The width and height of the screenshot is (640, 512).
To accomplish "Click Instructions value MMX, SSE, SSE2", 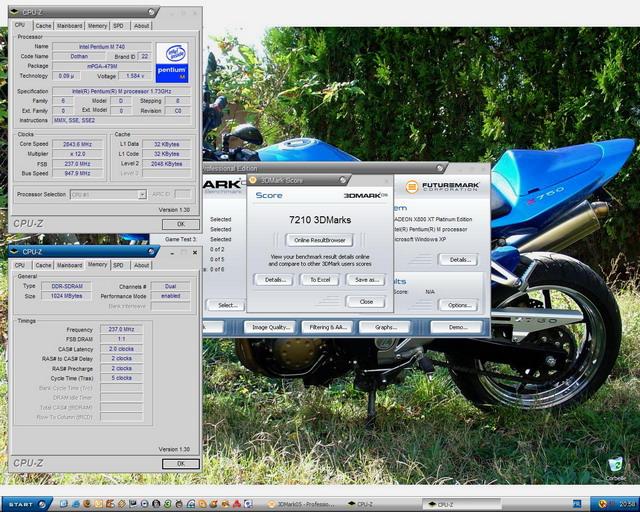I will click(121, 120).
